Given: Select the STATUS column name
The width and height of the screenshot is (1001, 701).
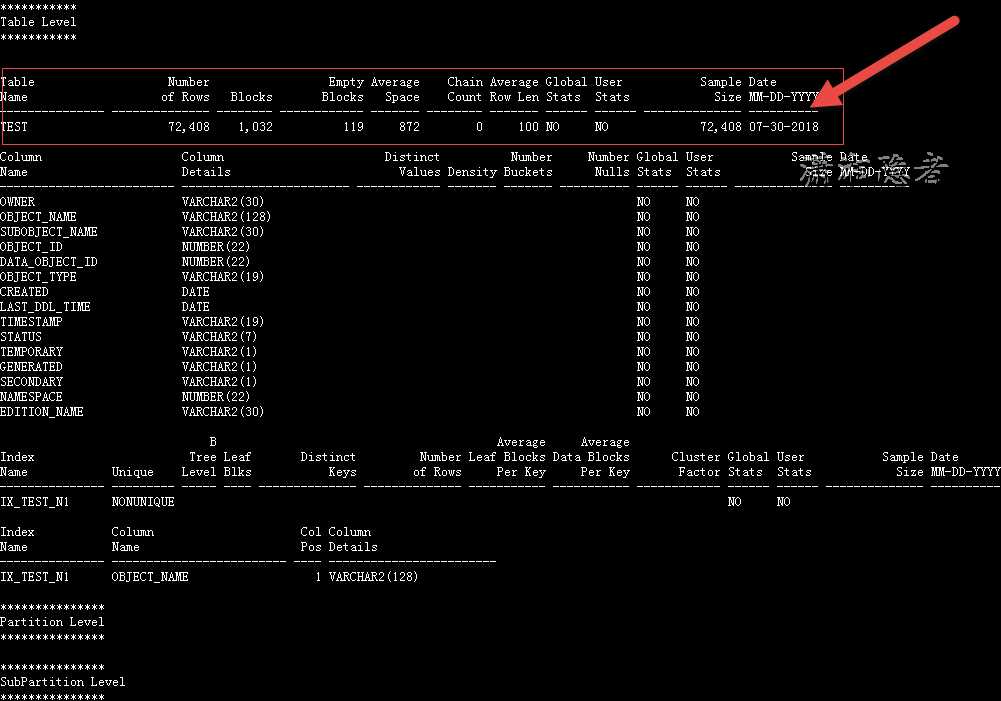Looking at the screenshot, I should (21, 337).
